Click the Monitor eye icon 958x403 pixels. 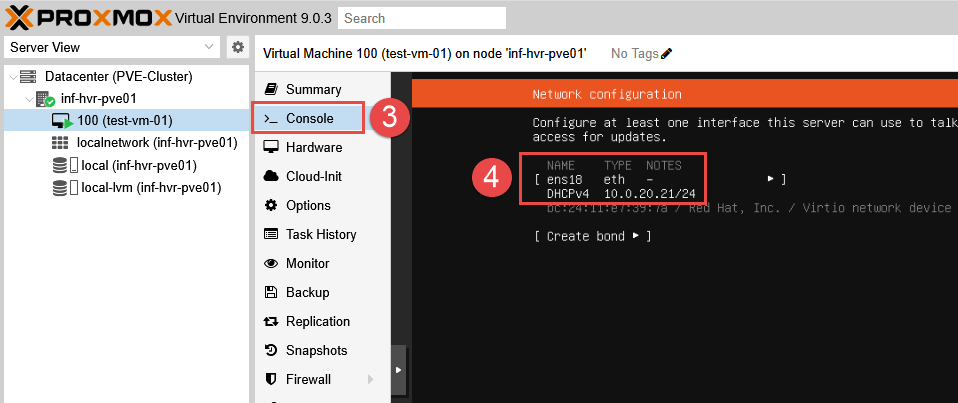pos(271,263)
